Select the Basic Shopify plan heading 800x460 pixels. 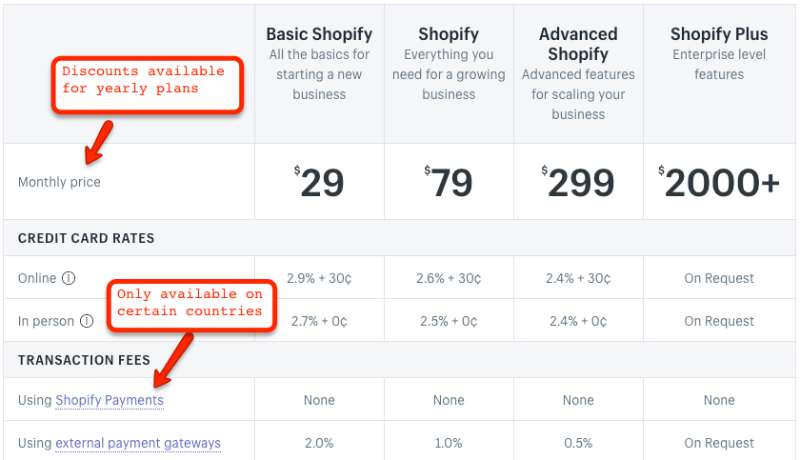pos(319,34)
